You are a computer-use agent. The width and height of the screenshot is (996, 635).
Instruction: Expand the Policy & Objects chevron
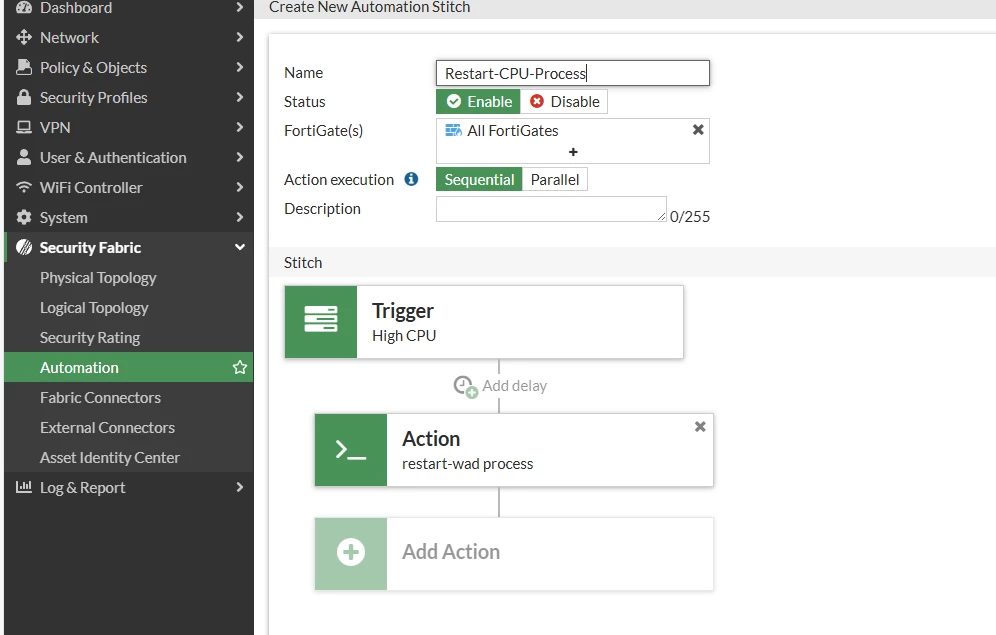239,67
